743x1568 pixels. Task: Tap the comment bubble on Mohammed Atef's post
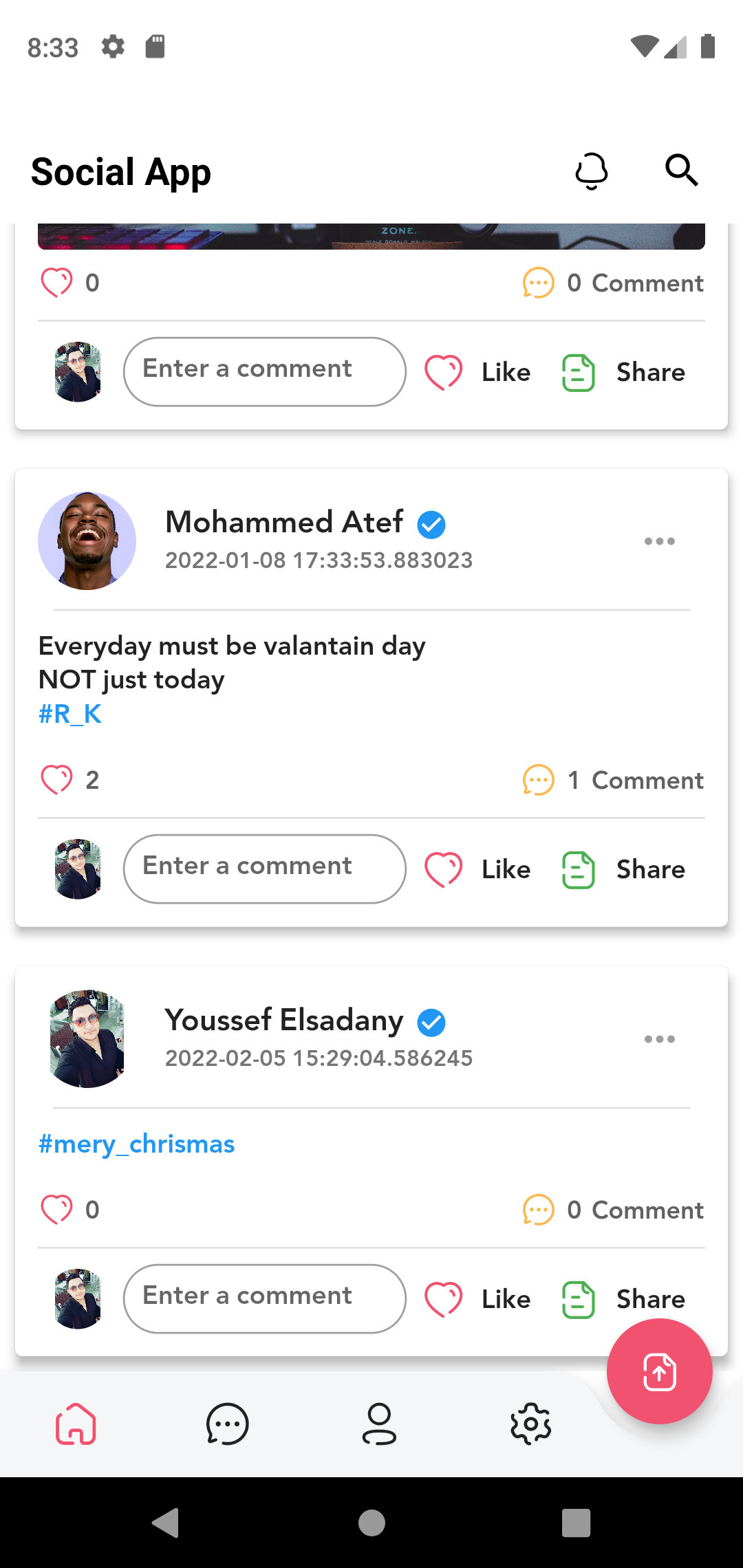tap(539, 780)
